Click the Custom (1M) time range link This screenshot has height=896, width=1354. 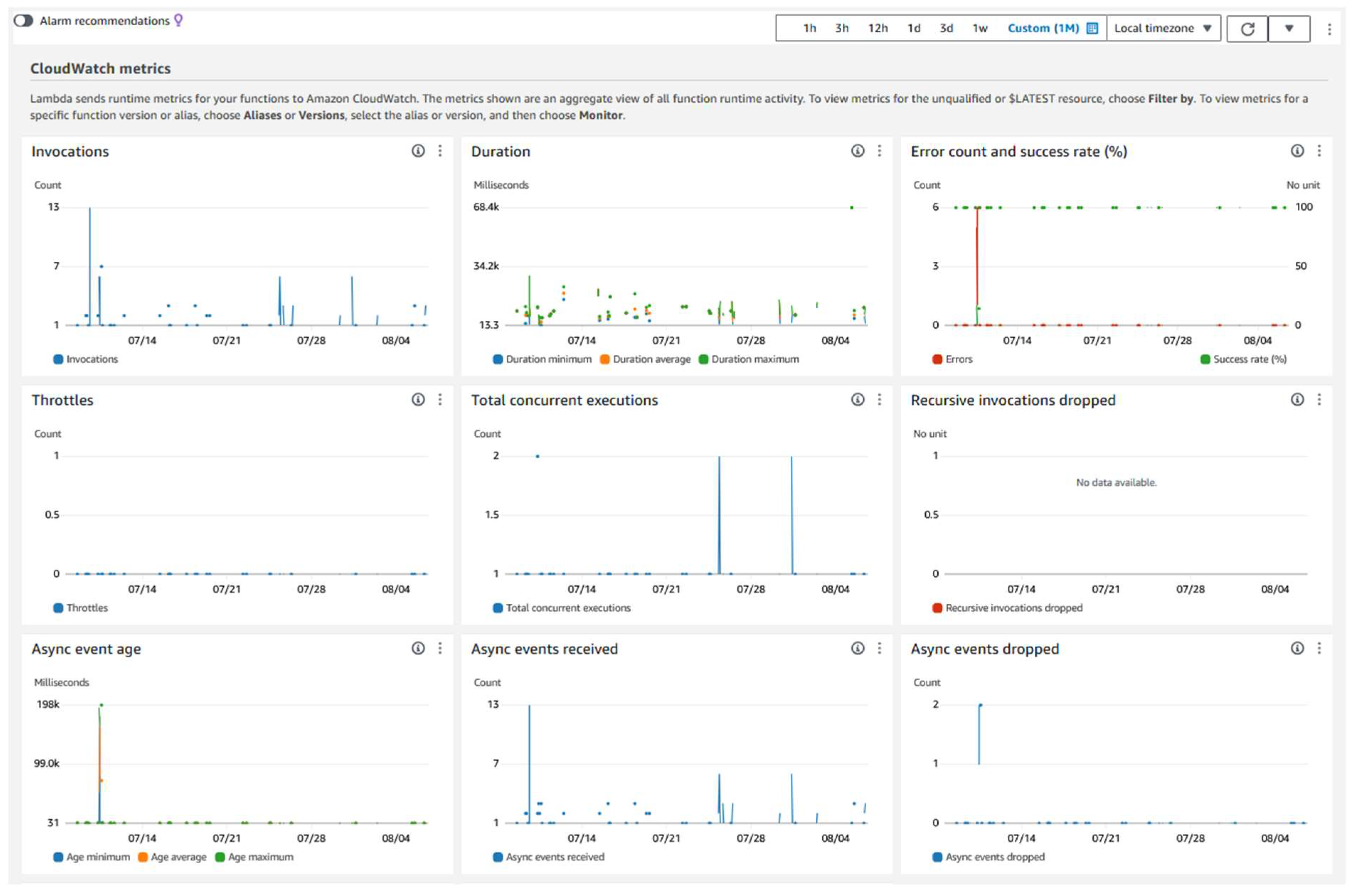tap(1043, 27)
